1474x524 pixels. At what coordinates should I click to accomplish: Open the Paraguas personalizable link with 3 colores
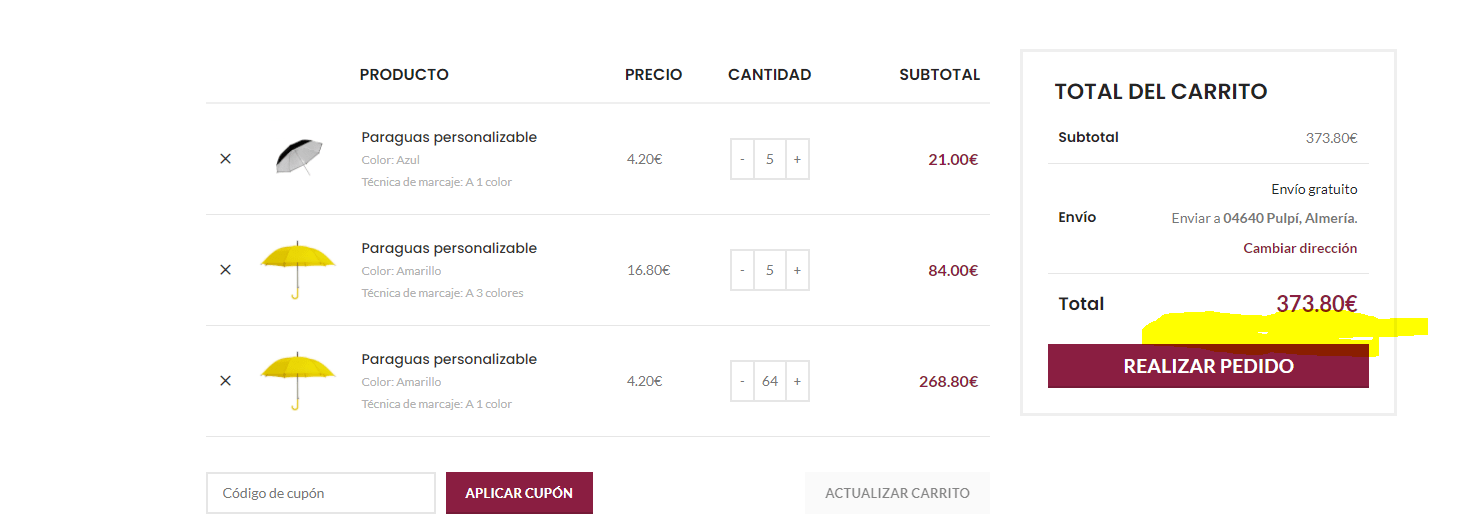pyautogui.click(x=449, y=248)
